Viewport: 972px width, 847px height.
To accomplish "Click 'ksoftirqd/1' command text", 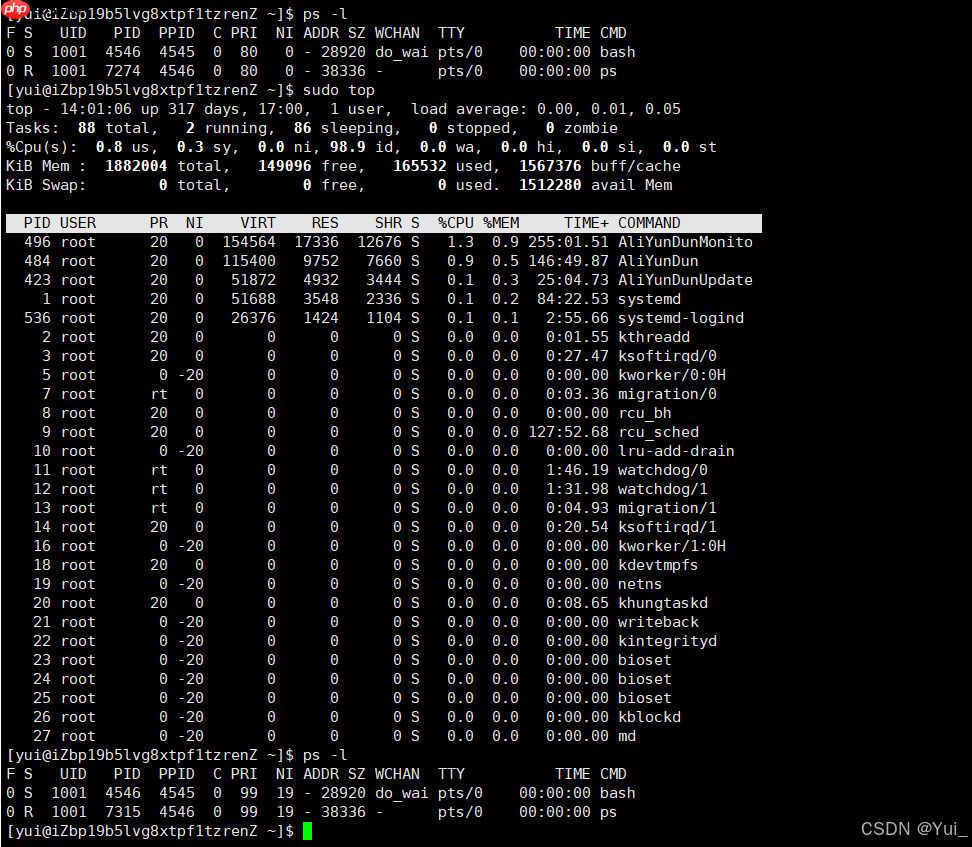I will click(667, 527).
